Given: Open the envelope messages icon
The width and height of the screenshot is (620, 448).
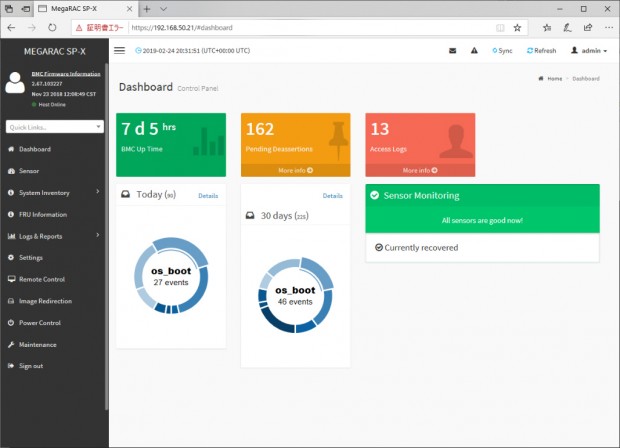Looking at the screenshot, I should point(453,51).
